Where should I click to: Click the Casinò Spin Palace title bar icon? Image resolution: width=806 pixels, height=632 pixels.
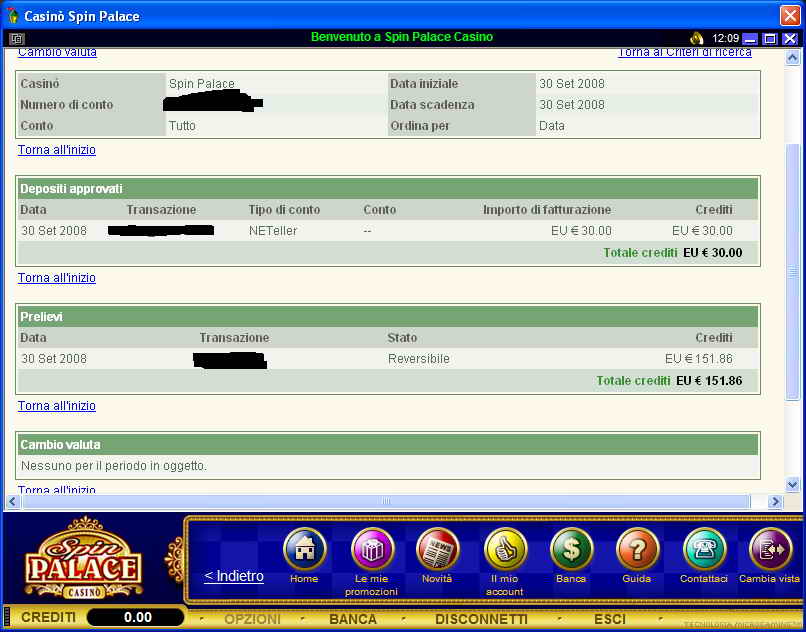point(12,15)
